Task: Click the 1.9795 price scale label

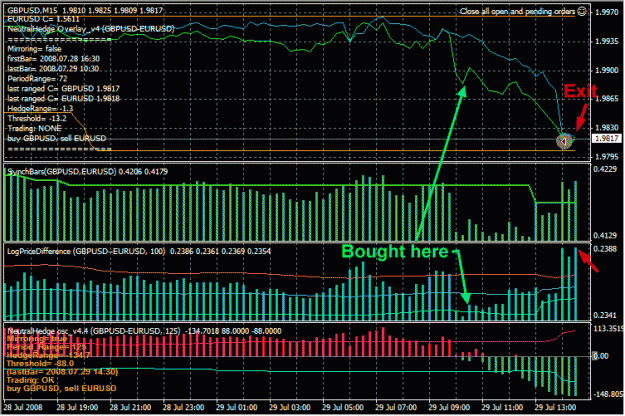Action: pyautogui.click(x=607, y=157)
